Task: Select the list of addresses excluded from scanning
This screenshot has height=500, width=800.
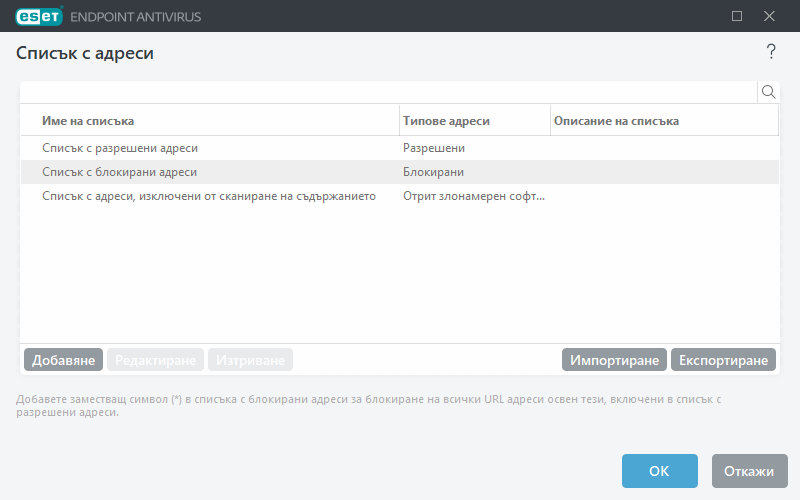Action: pyautogui.click(x=208, y=196)
